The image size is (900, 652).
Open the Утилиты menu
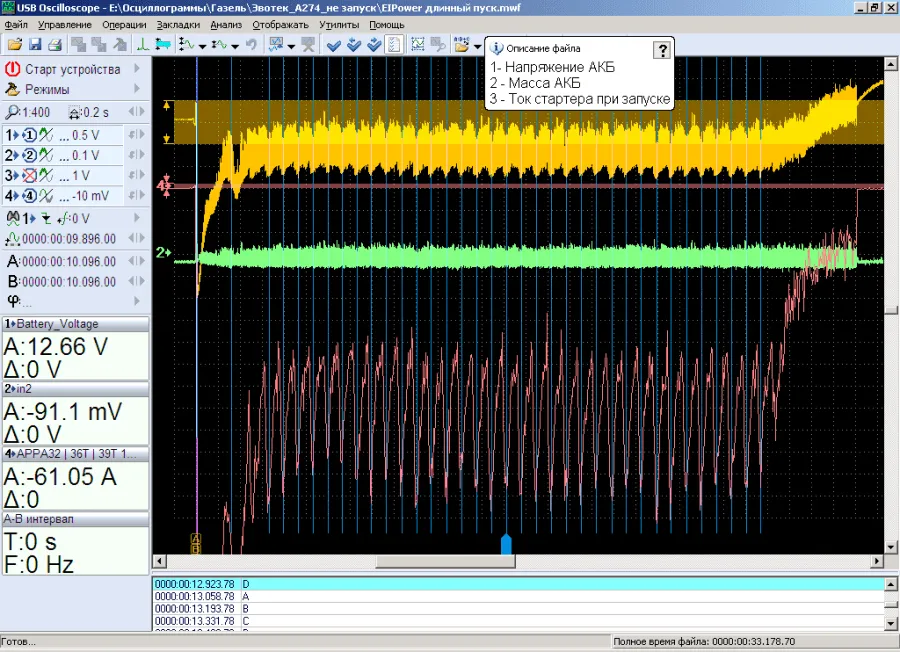(x=339, y=25)
